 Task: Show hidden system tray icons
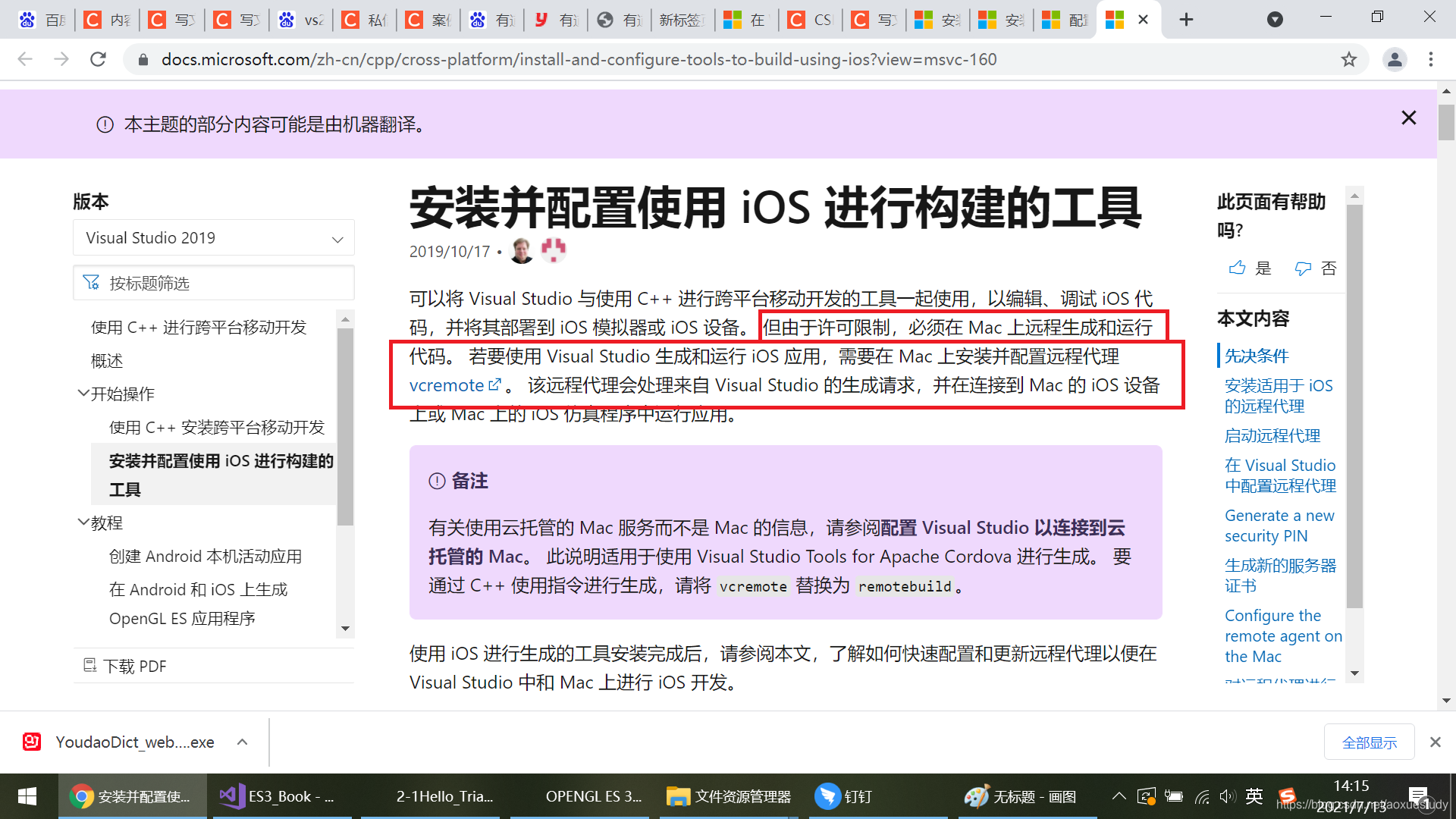coord(1119,796)
